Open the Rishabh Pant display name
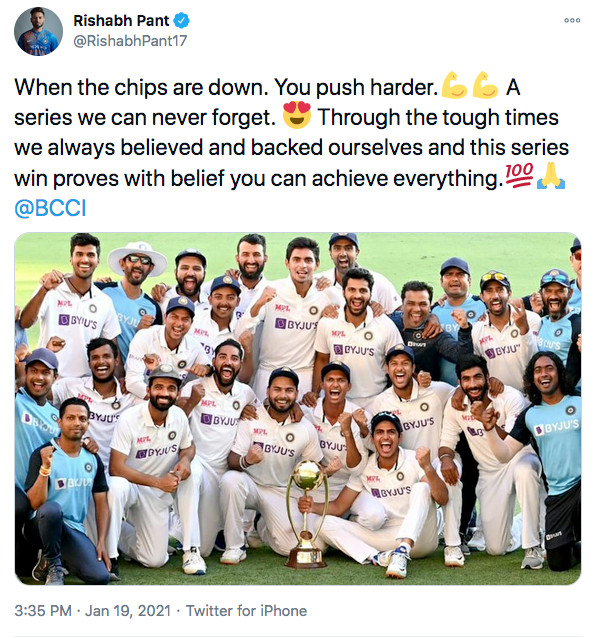The image size is (597, 638). click(121, 20)
